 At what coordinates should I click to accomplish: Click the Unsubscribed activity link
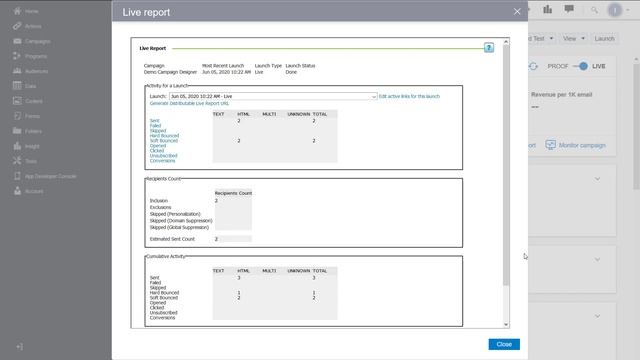tap(163, 156)
